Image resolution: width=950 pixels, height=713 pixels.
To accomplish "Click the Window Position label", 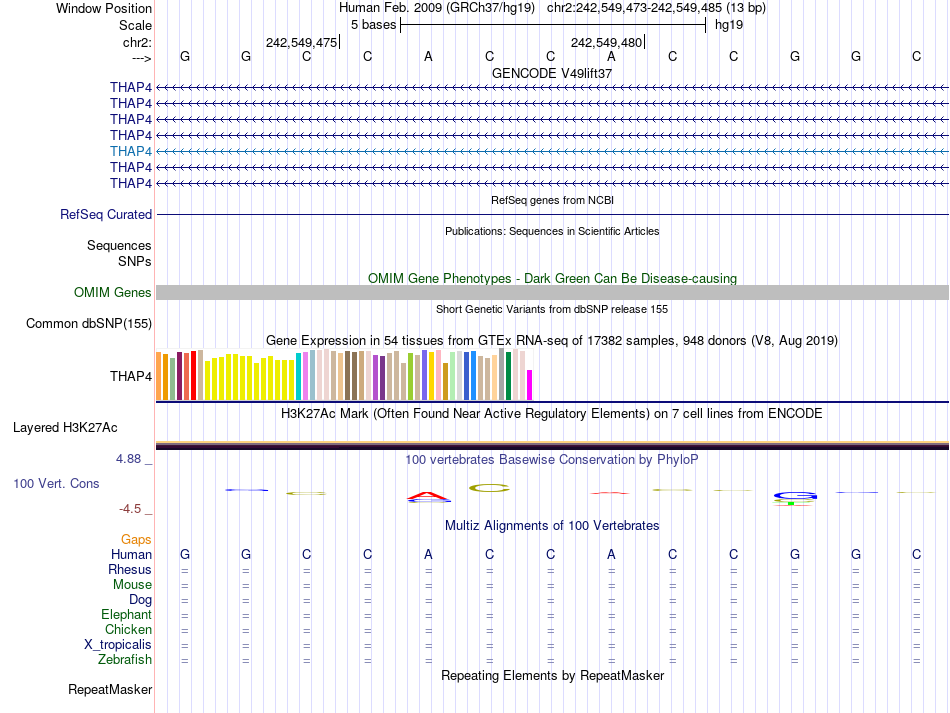I will (104, 8).
